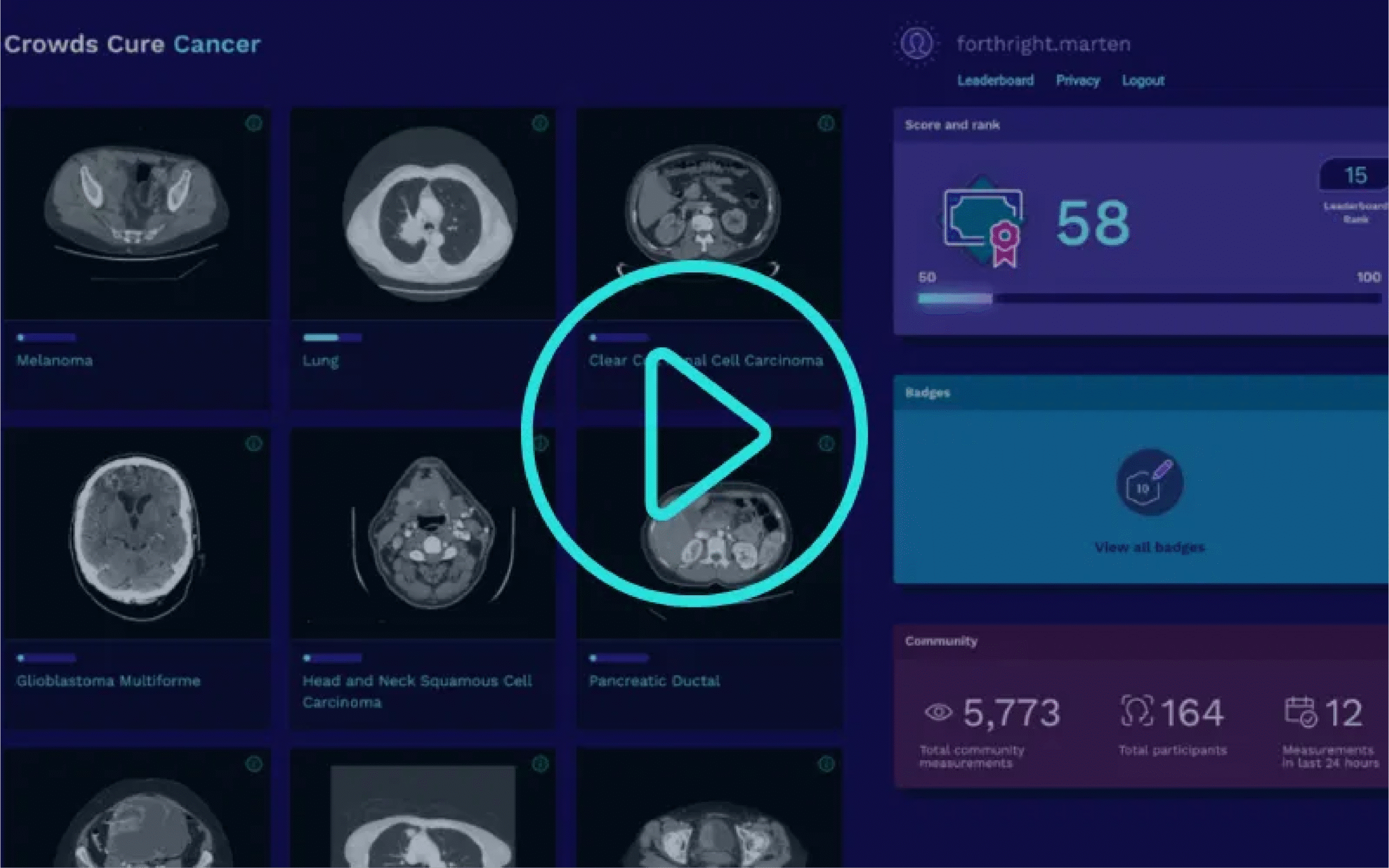This screenshot has height=868, width=1389.
Task: Open the Leaderboard
Action: pyautogui.click(x=996, y=80)
